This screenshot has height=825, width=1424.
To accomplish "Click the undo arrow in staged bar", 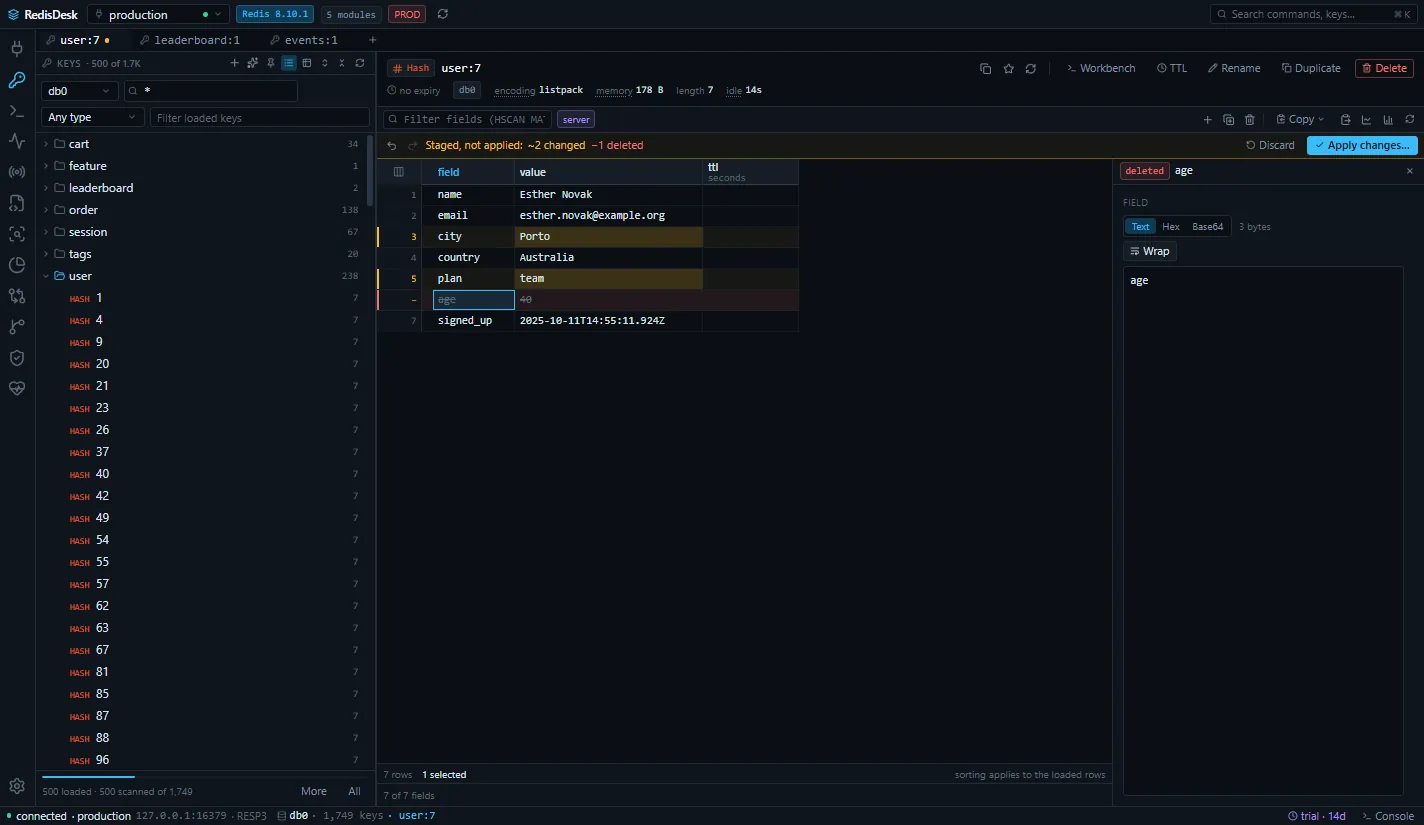I will (x=392, y=145).
